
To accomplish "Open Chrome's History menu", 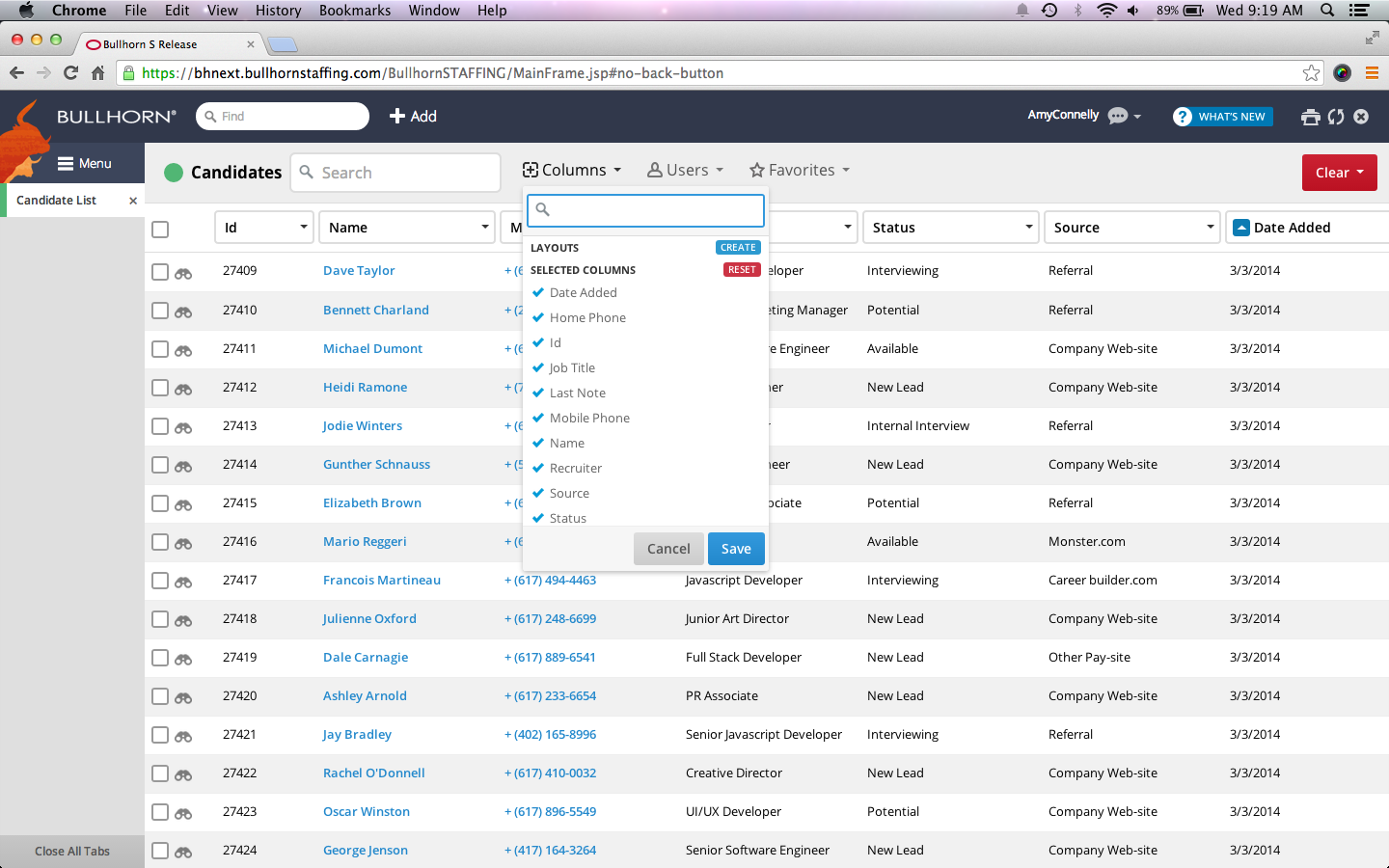I will click(278, 11).
